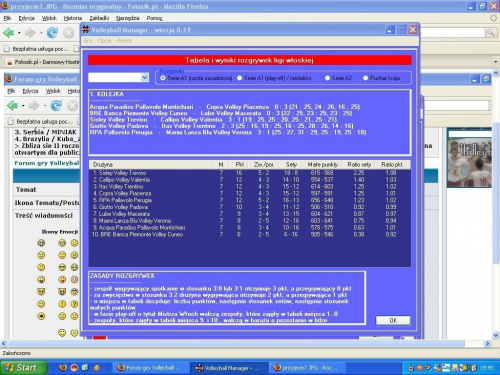Open the tab list dropdown in main Firefox
The image size is (500, 375).
coord(495,62)
